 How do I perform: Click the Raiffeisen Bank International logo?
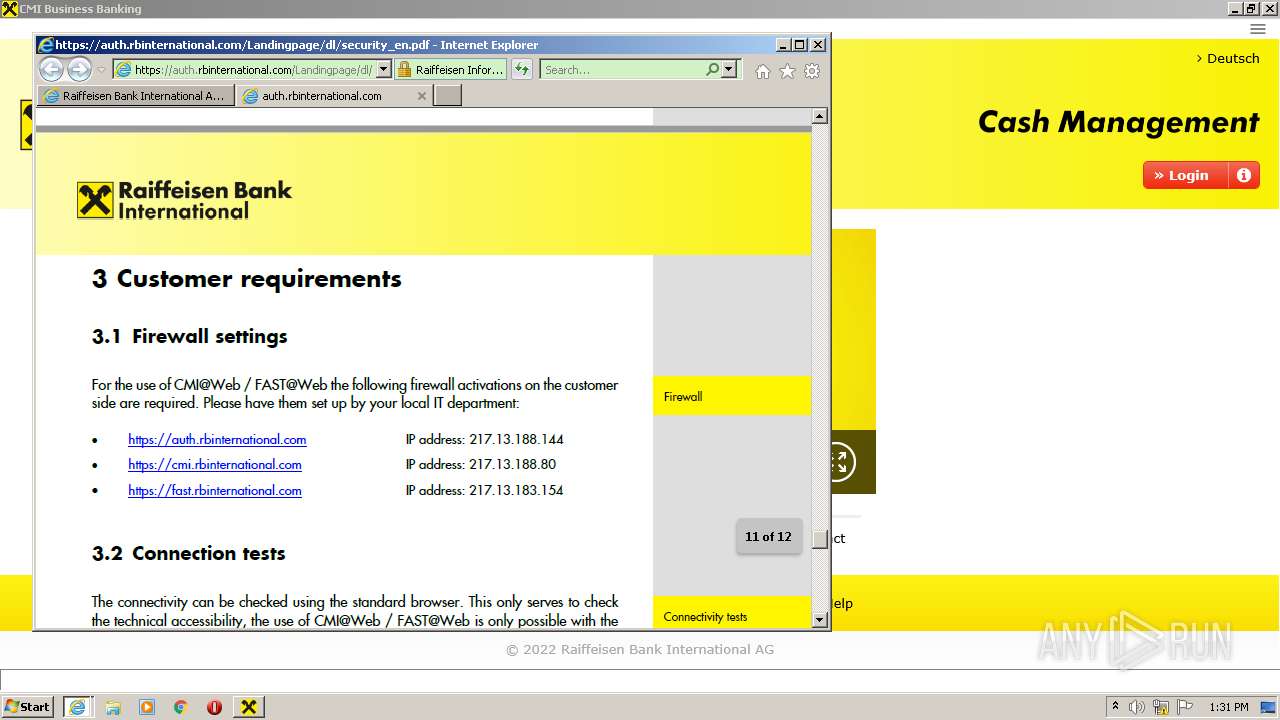185,200
